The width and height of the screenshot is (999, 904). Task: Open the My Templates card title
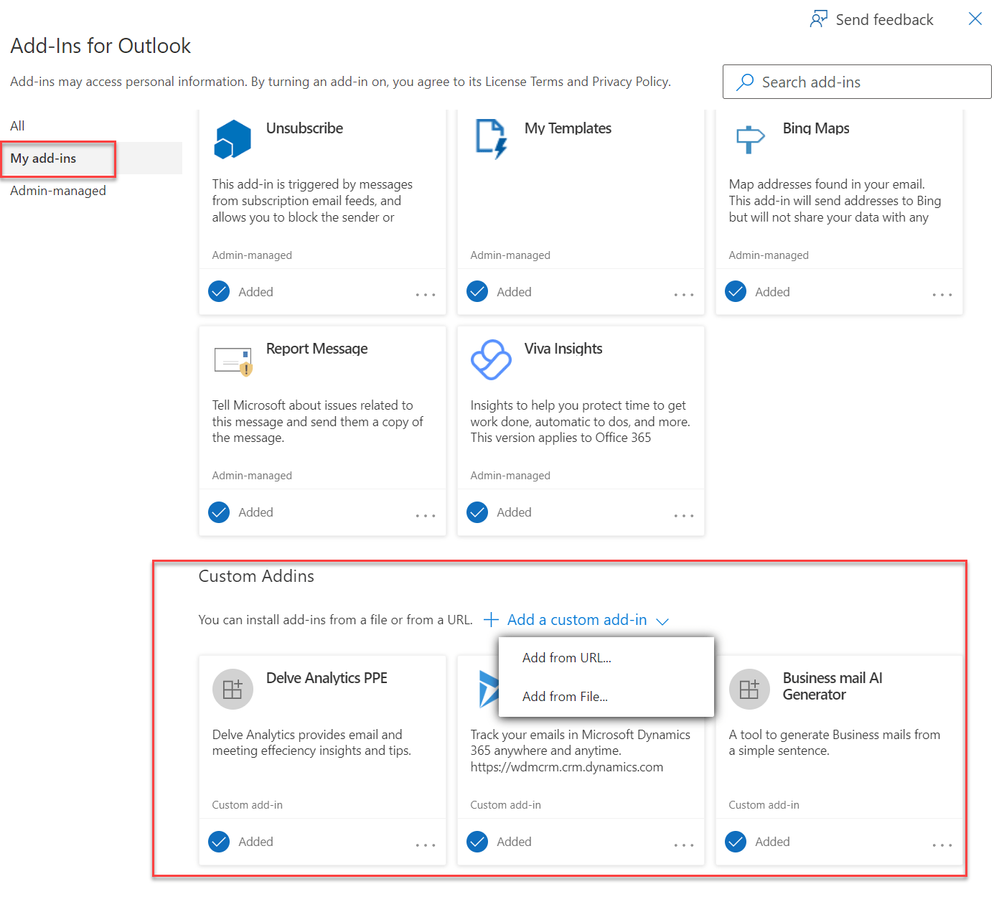click(568, 128)
